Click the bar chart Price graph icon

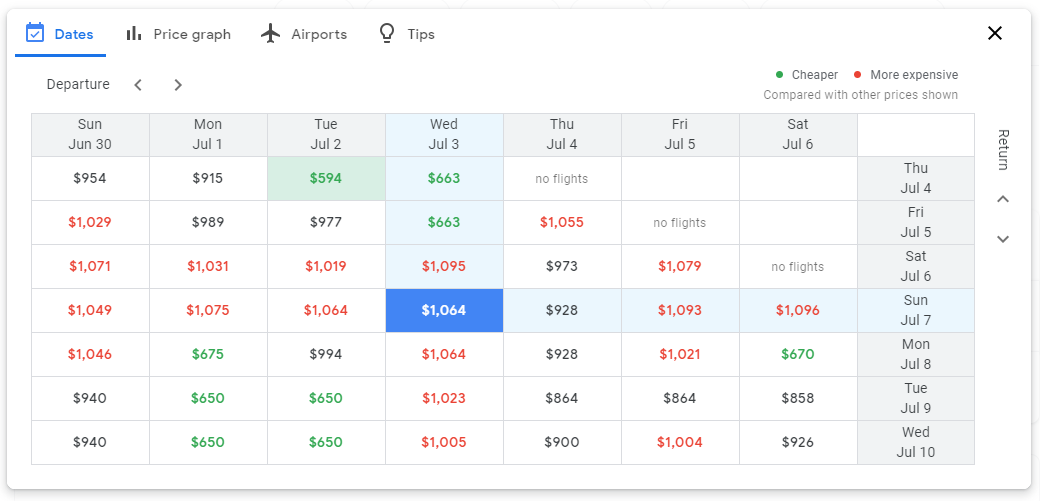(134, 33)
